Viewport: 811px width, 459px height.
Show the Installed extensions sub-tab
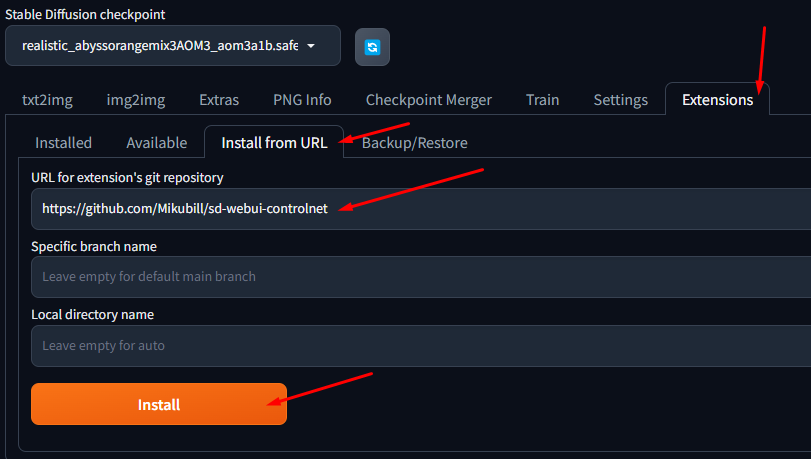pyautogui.click(x=63, y=143)
